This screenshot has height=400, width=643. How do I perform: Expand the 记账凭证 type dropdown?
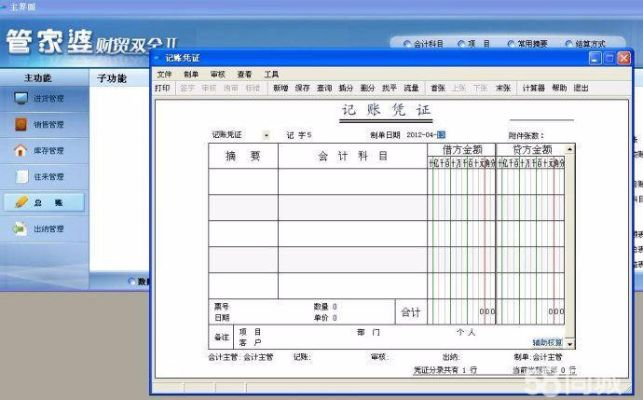[267, 135]
